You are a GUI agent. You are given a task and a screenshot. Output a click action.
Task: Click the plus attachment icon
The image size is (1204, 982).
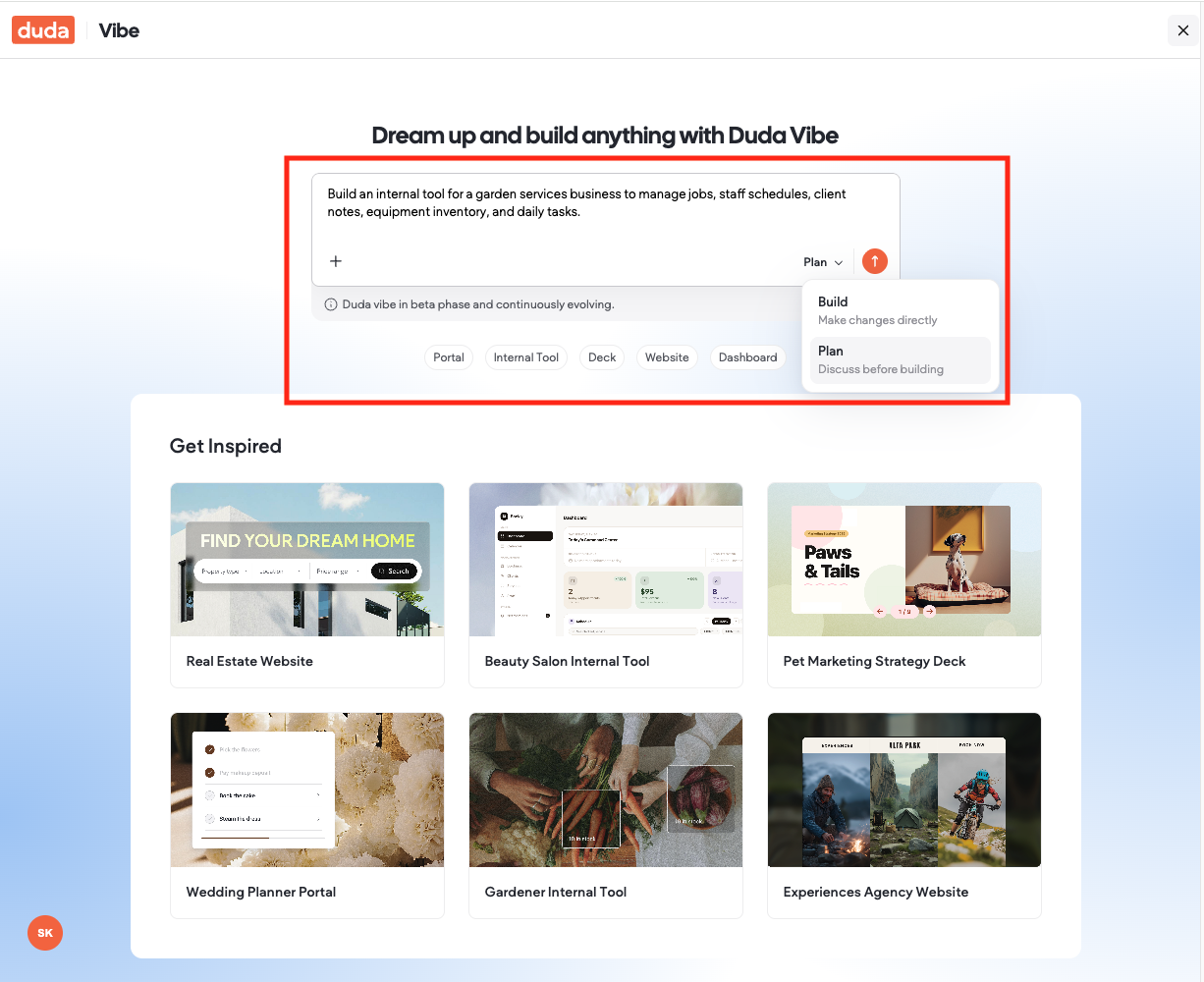pyautogui.click(x=336, y=261)
